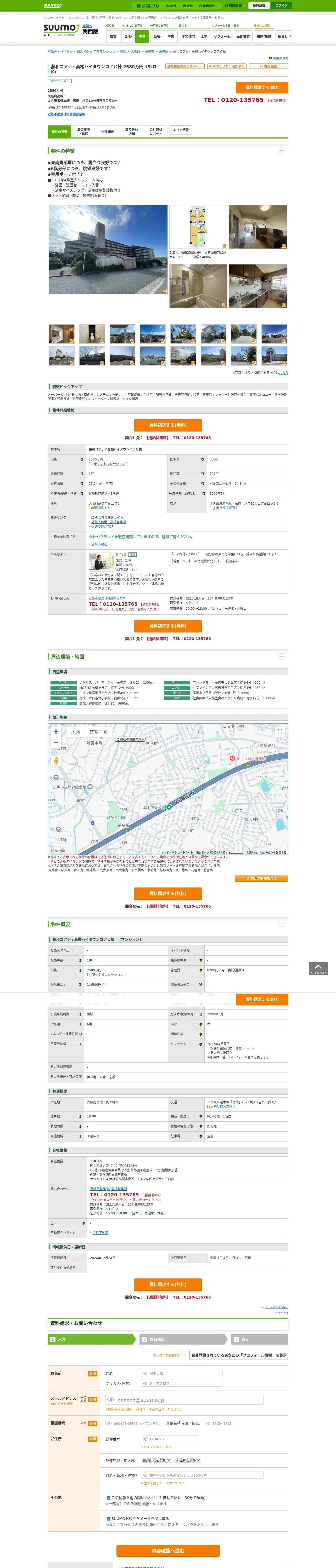
Task: Collapse the 周辺環境・地図 section with its toggle
Action: 281,656
